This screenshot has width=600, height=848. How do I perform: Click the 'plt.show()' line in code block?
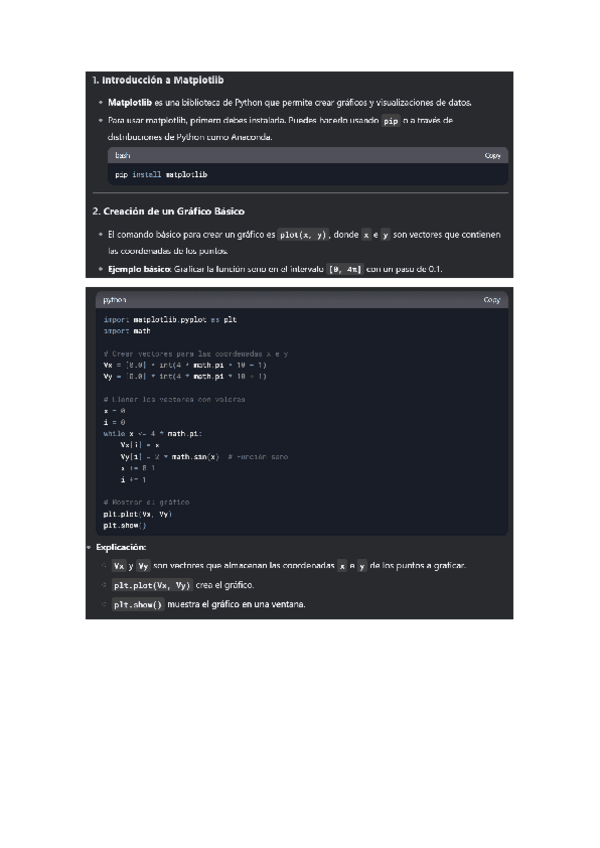point(124,524)
